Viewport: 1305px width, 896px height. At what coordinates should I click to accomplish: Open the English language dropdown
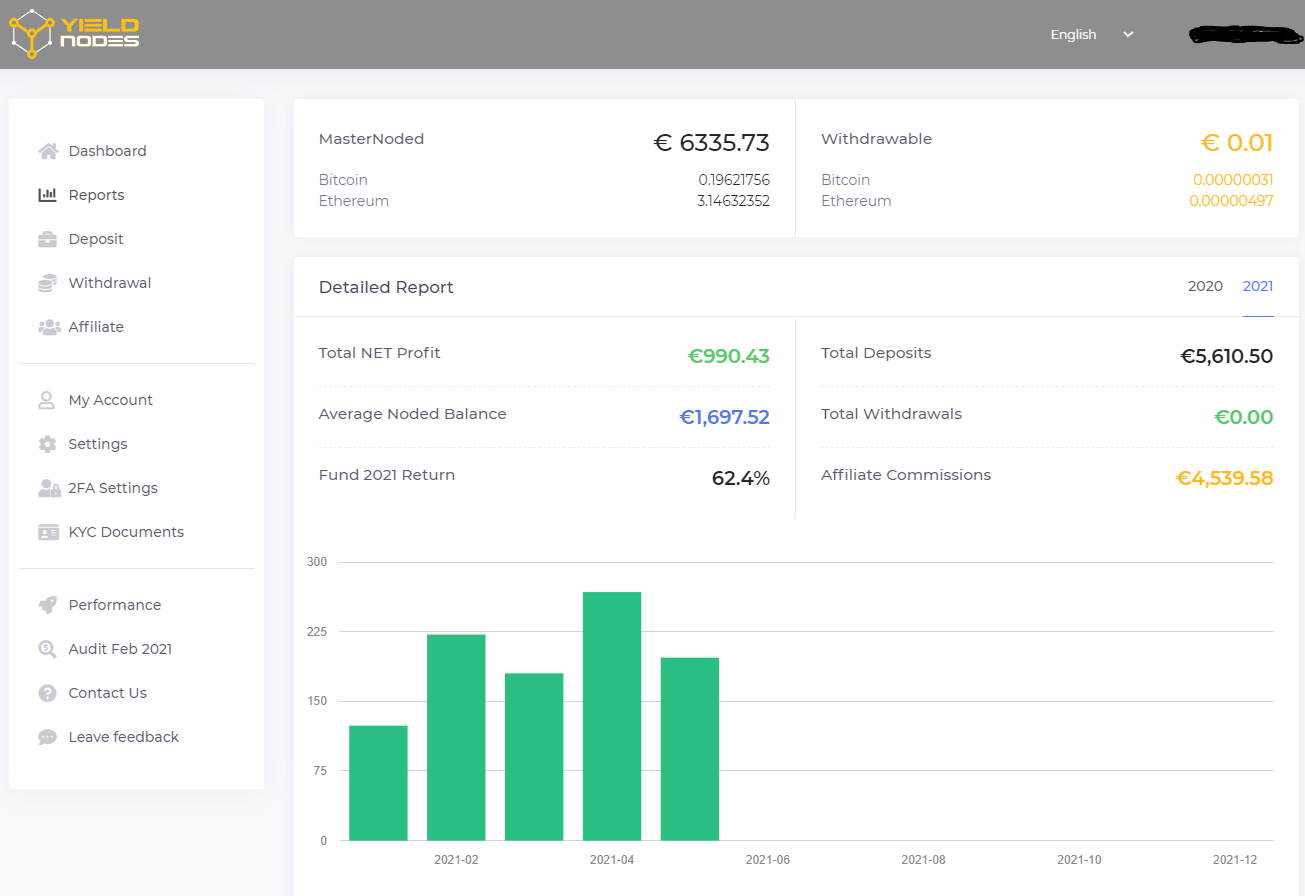coord(1074,34)
